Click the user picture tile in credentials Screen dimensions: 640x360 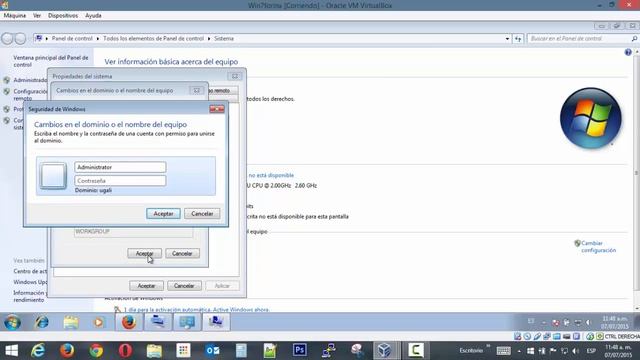tap(53, 176)
